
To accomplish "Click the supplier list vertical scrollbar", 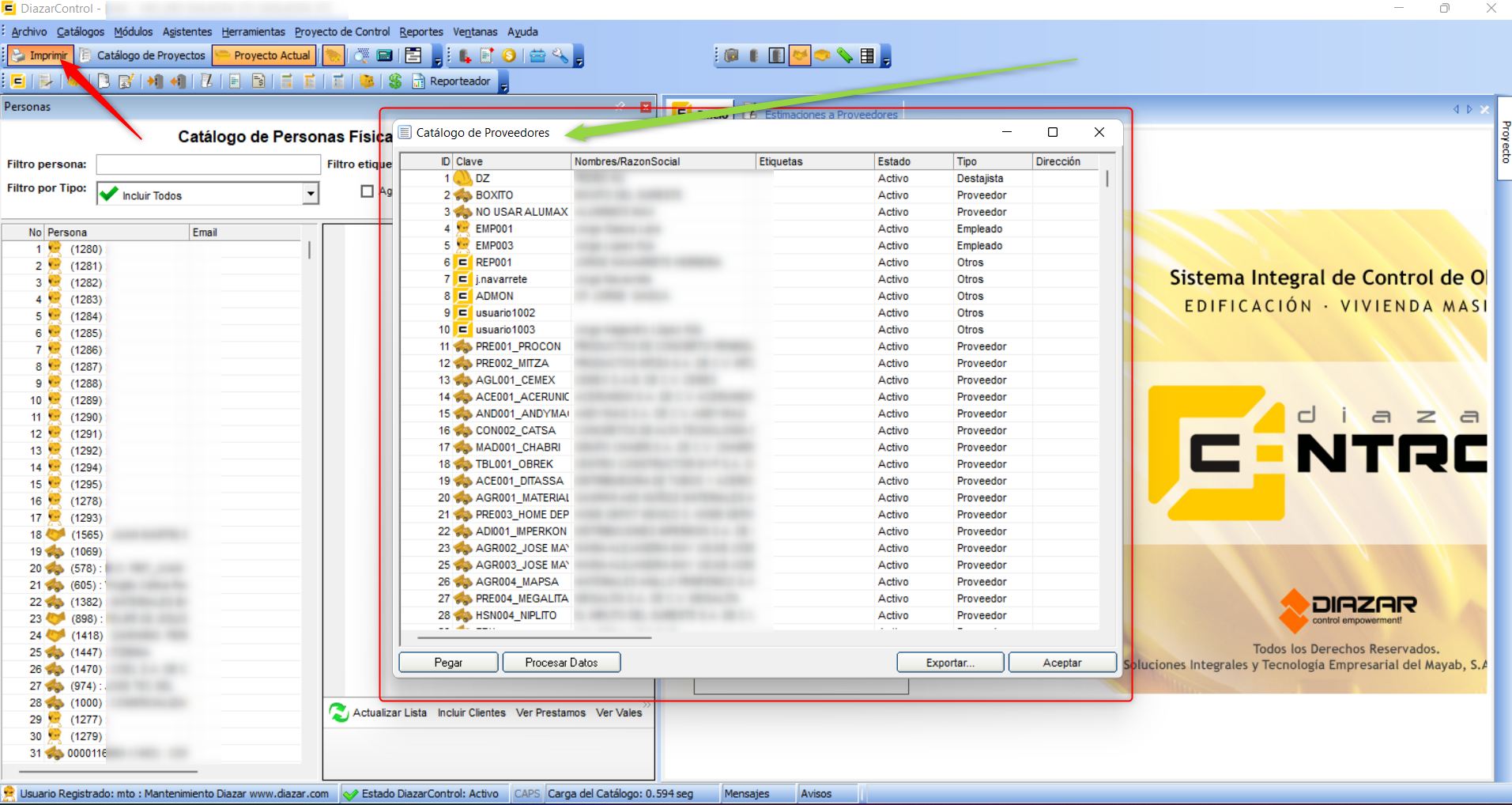I will tap(1107, 180).
